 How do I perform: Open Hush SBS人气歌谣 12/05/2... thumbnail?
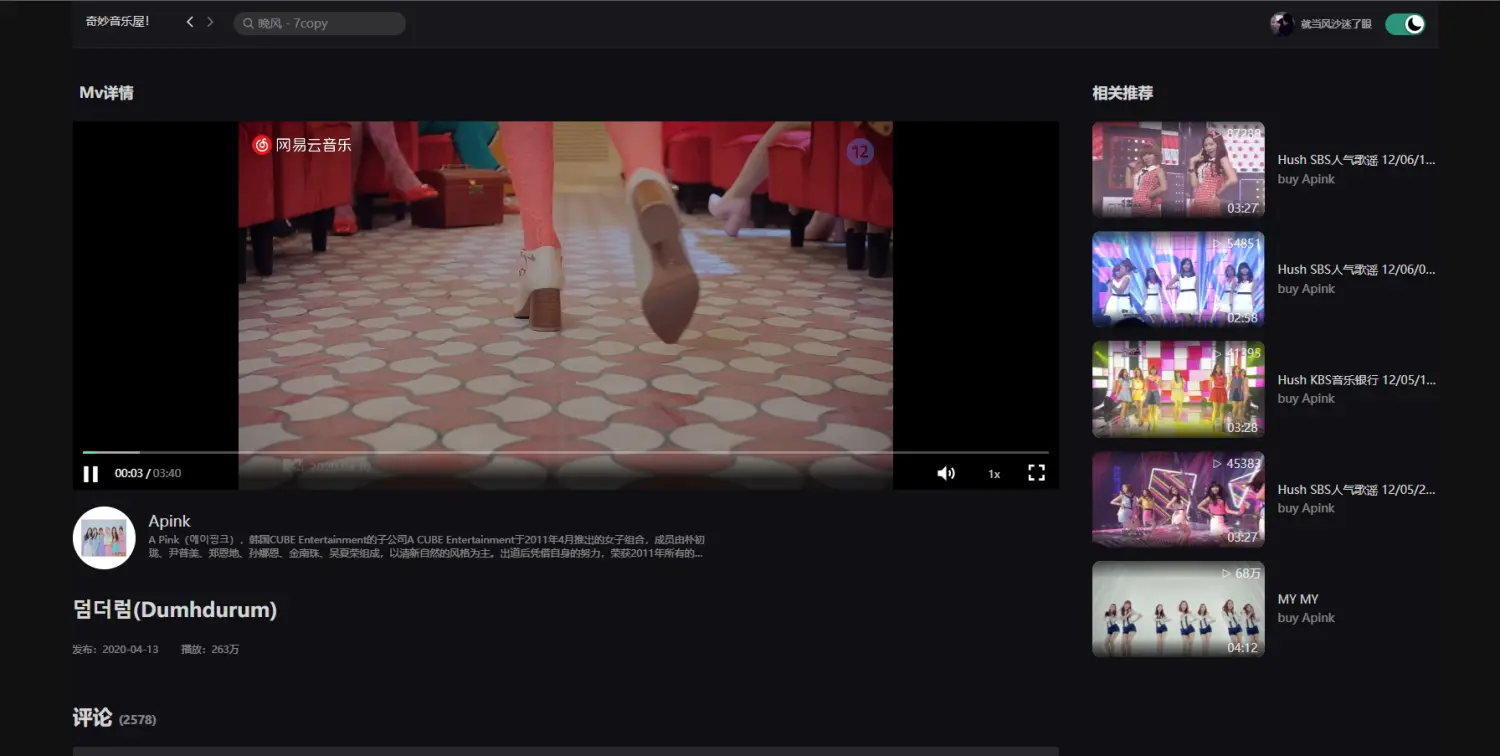tap(1178, 499)
